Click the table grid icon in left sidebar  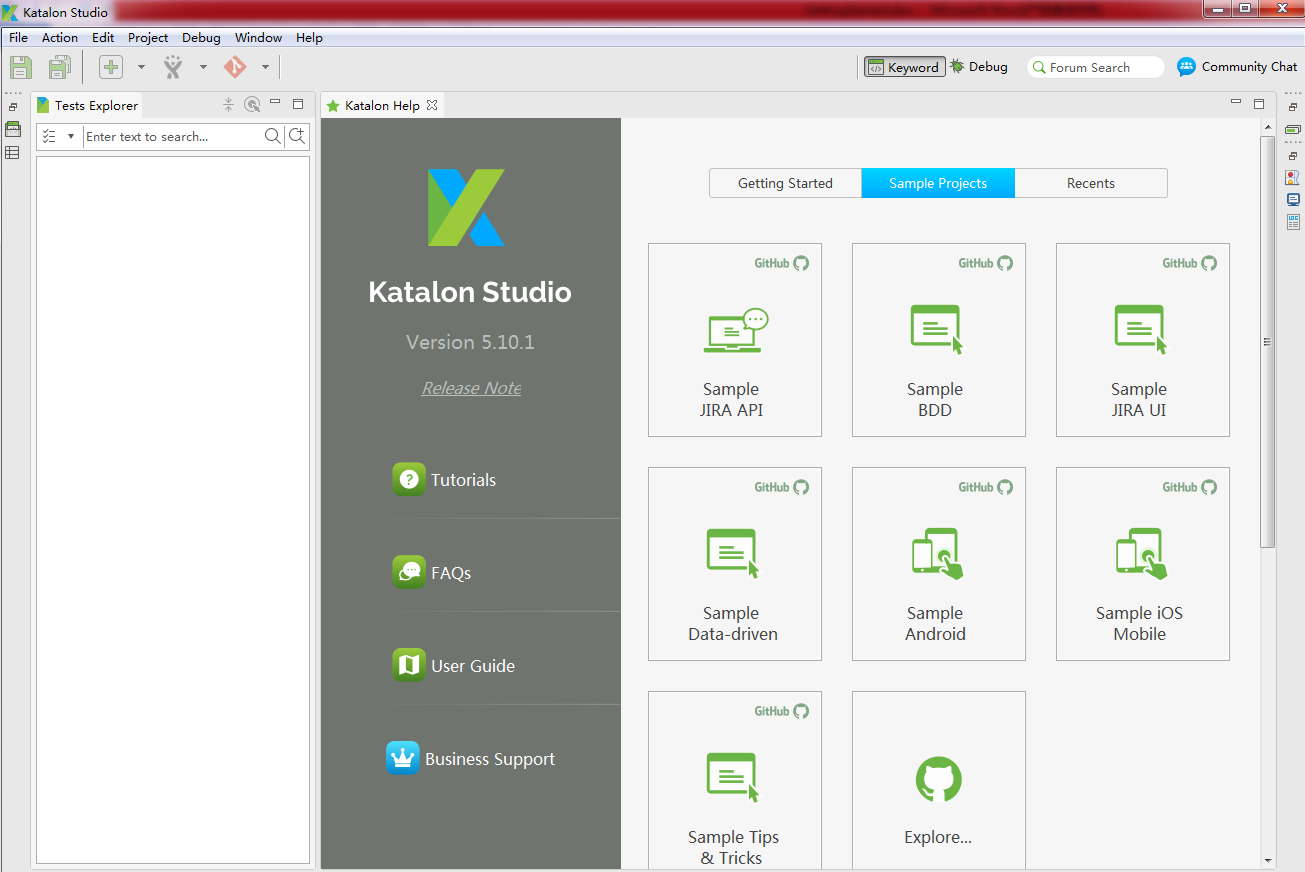pos(13,153)
